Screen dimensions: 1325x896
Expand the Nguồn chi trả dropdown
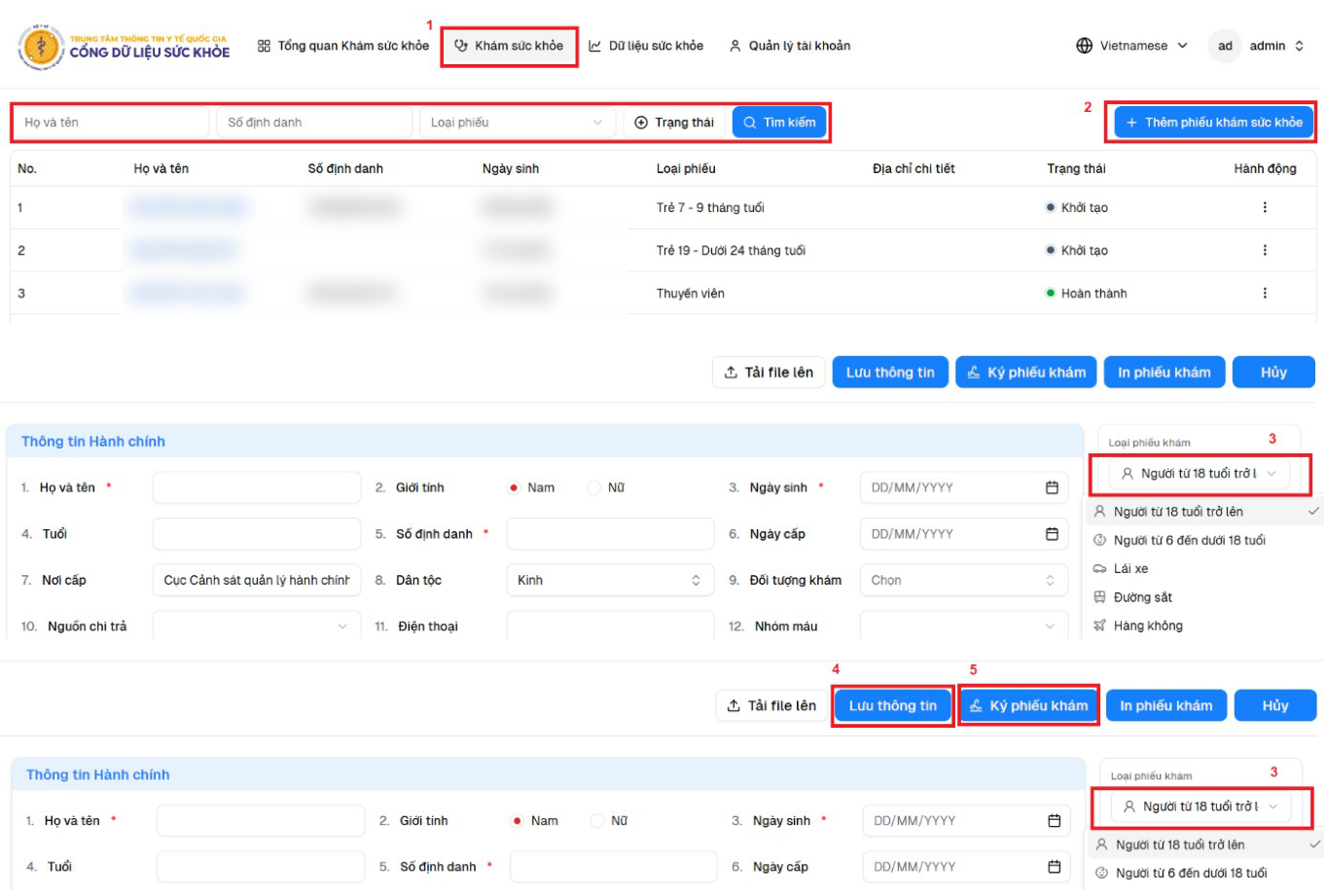[256, 627]
